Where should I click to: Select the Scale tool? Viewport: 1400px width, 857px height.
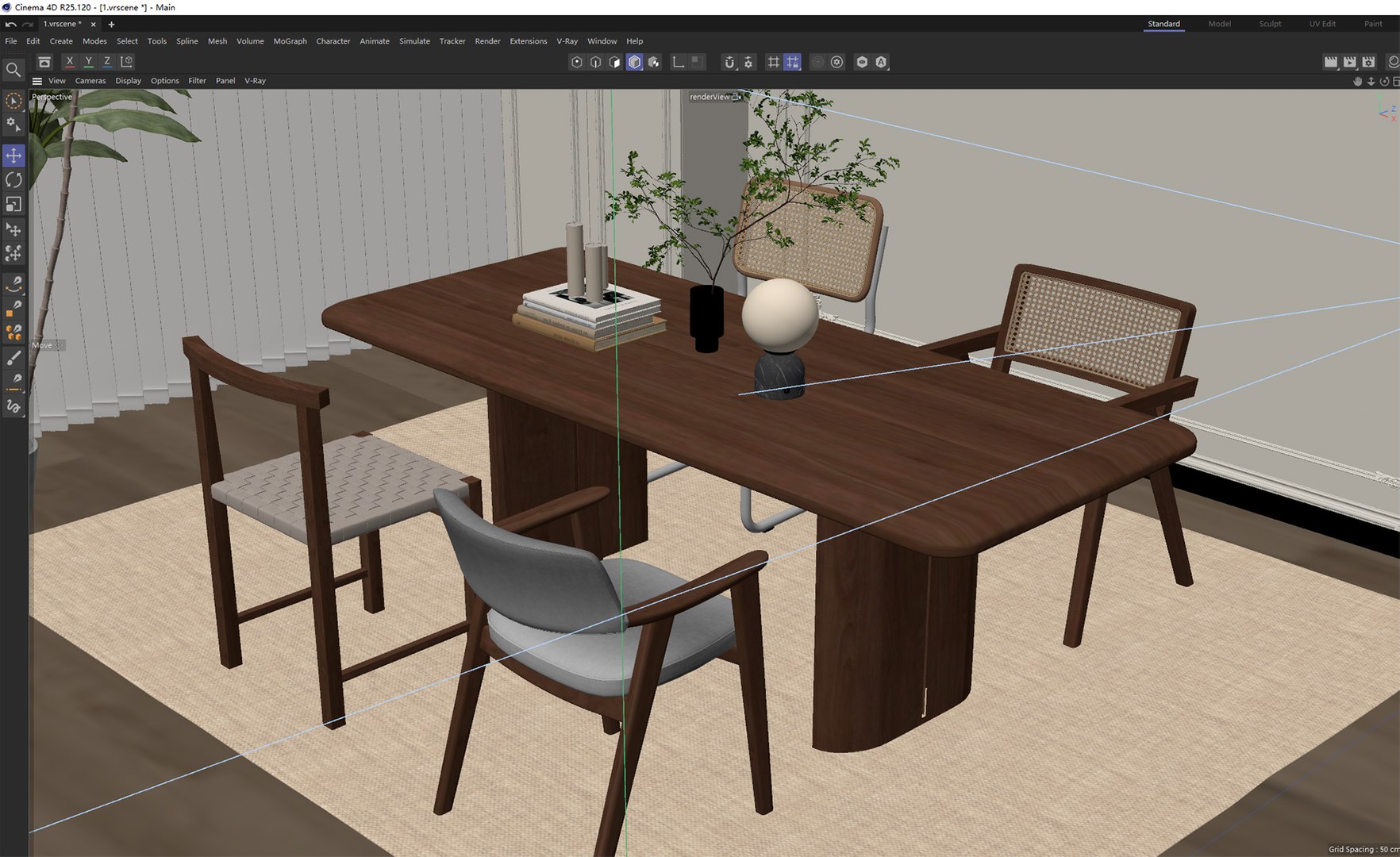click(13, 205)
